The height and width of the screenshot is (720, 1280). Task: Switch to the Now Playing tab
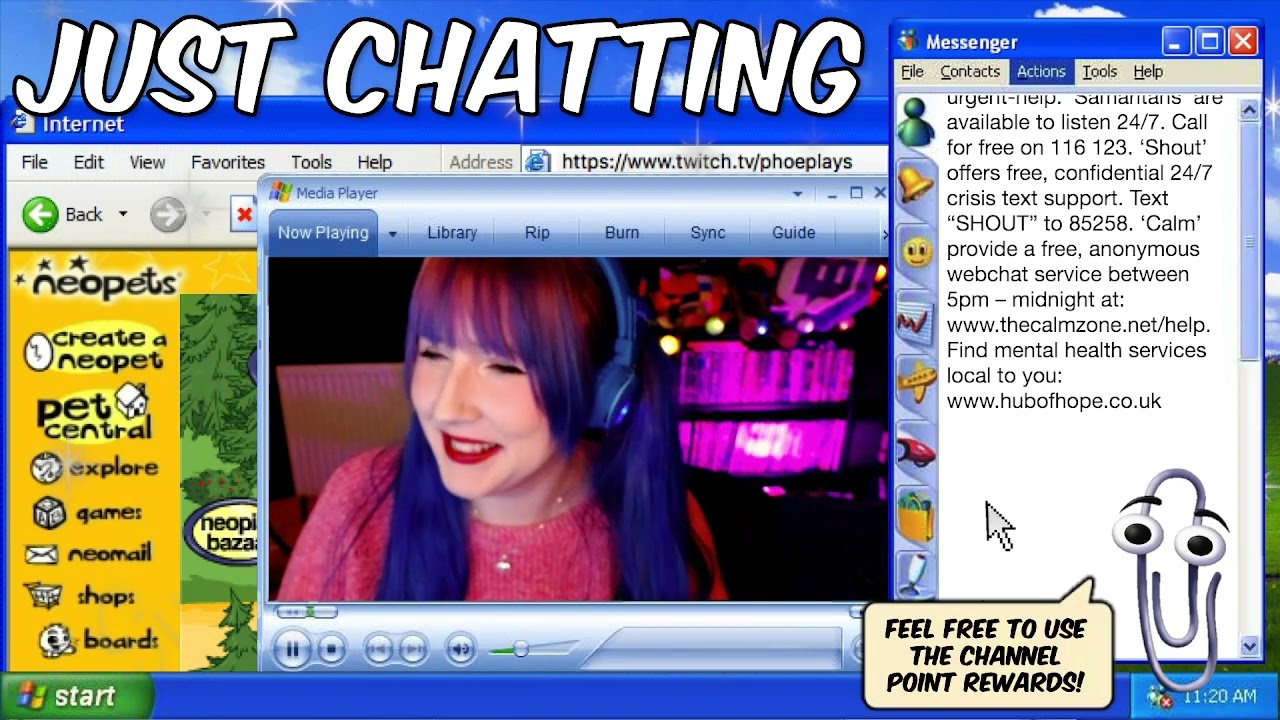(x=323, y=233)
